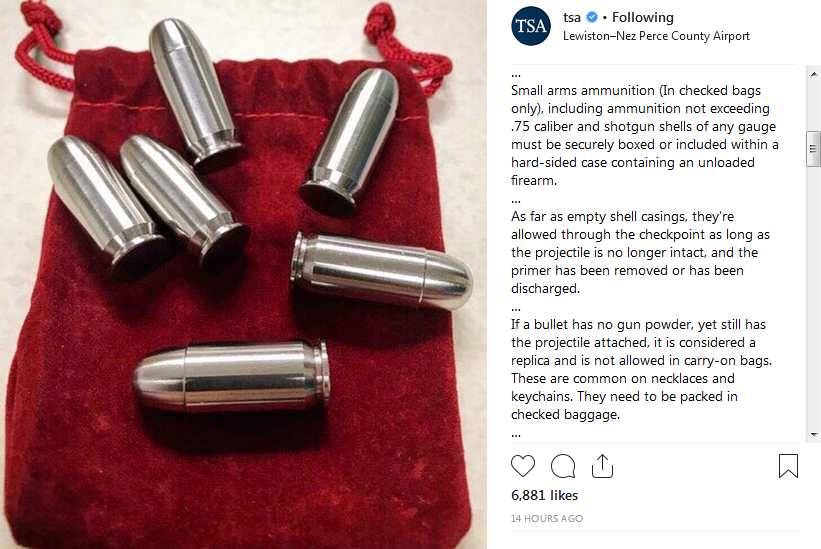Click the bullet replicas photo
This screenshot has width=821, height=549.
point(243,274)
